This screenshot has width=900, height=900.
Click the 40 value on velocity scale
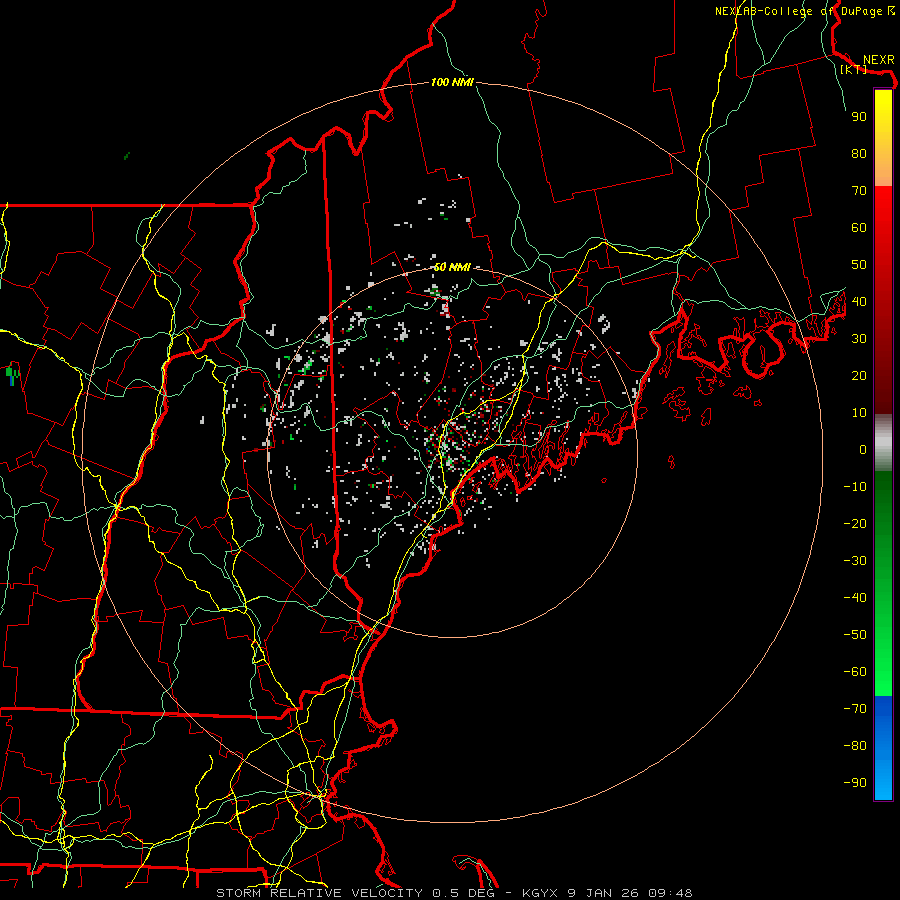tap(859, 302)
